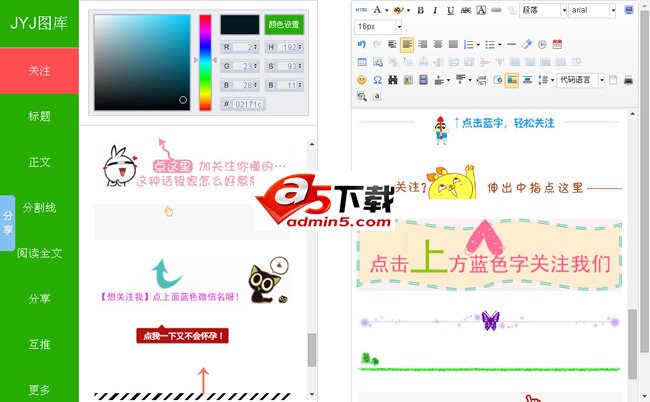Clear formatting with the eraser icon
The width and height of the screenshot is (650, 402).
coord(526,44)
